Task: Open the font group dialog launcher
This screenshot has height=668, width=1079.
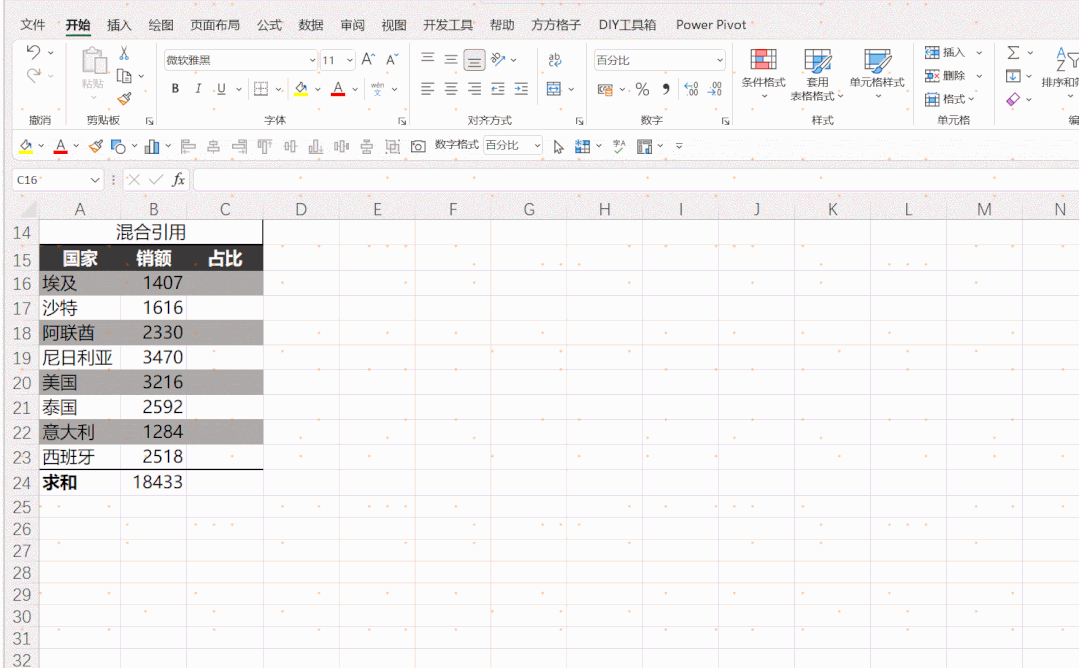Action: coord(402,121)
